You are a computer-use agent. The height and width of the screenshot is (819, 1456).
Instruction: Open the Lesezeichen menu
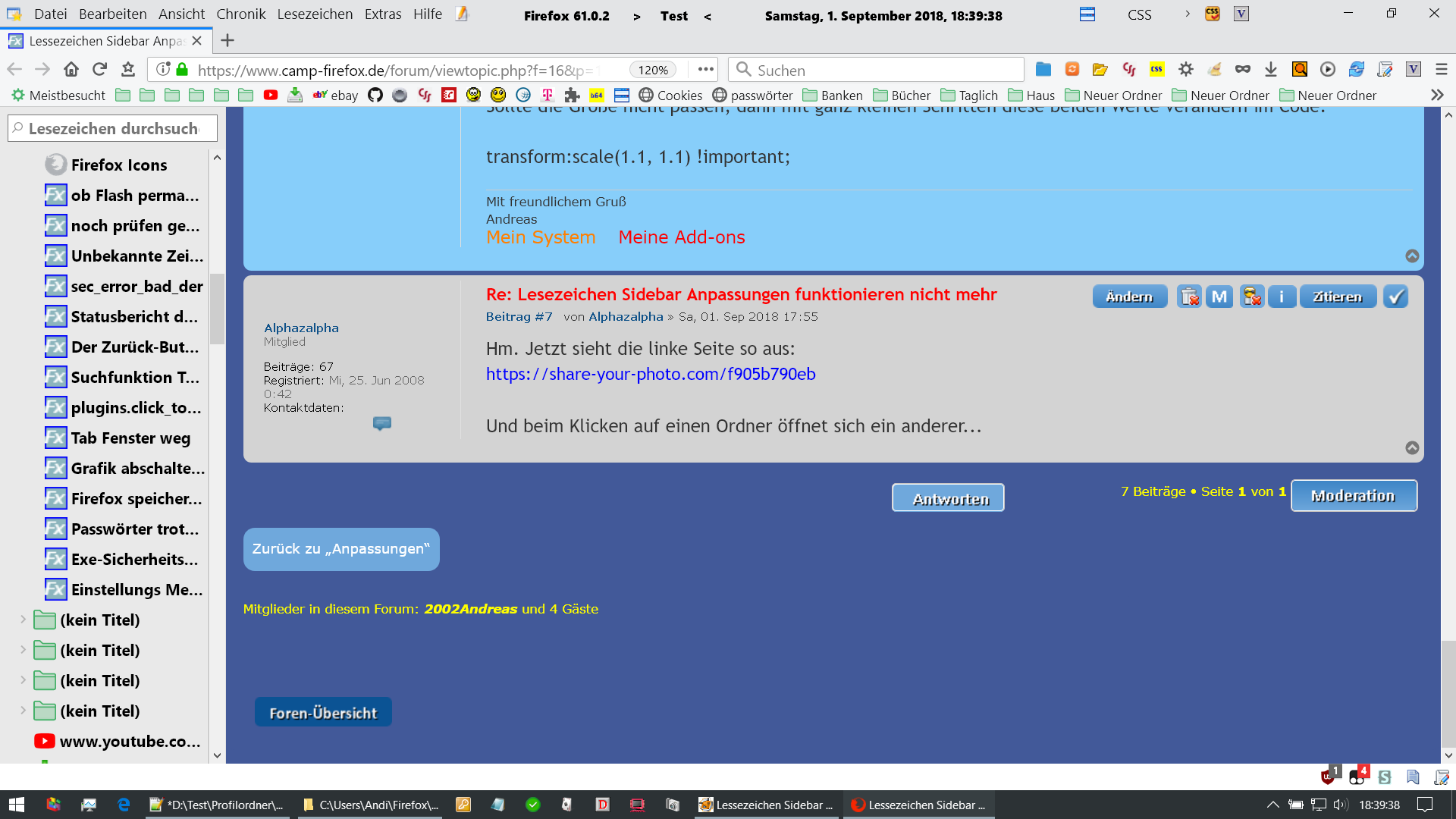(x=315, y=14)
